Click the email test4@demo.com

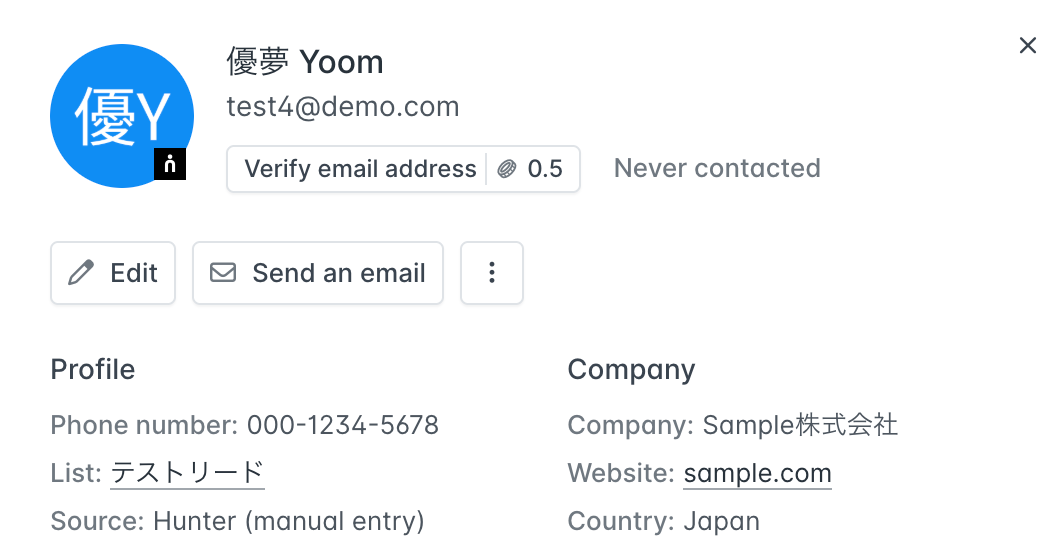coord(343,107)
